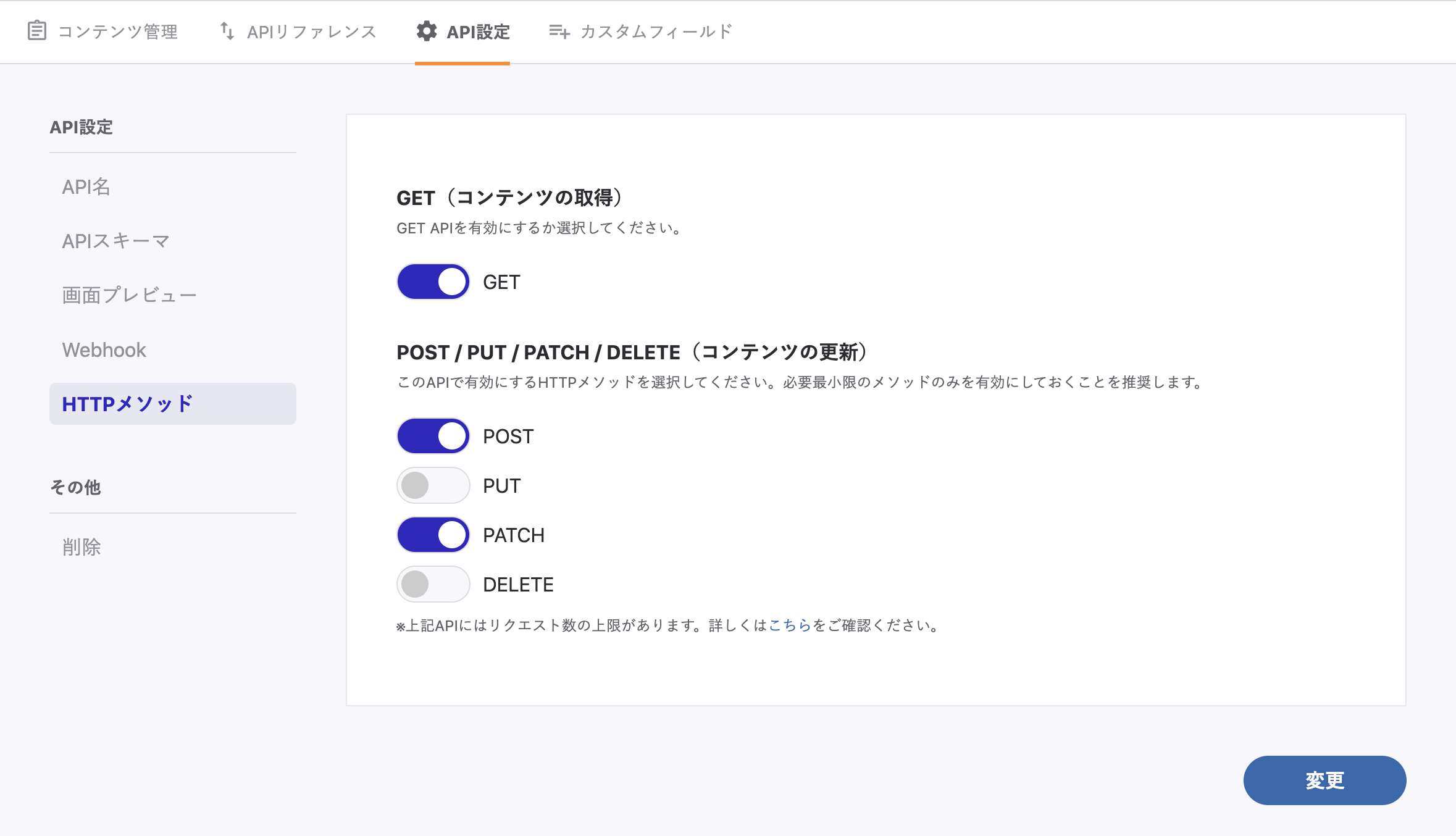This screenshot has width=1456, height=836.
Task: Select API名 in the sidebar
Action: [86, 186]
